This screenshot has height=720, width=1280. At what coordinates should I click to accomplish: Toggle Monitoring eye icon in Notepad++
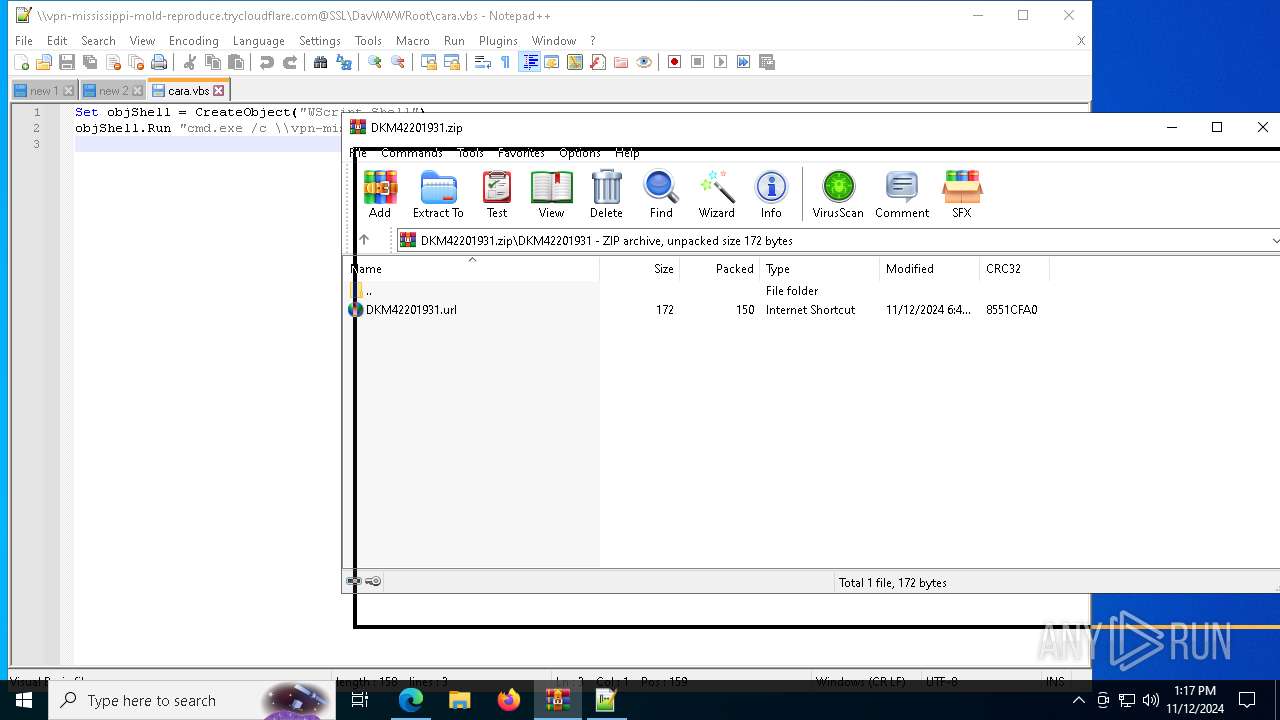click(644, 62)
